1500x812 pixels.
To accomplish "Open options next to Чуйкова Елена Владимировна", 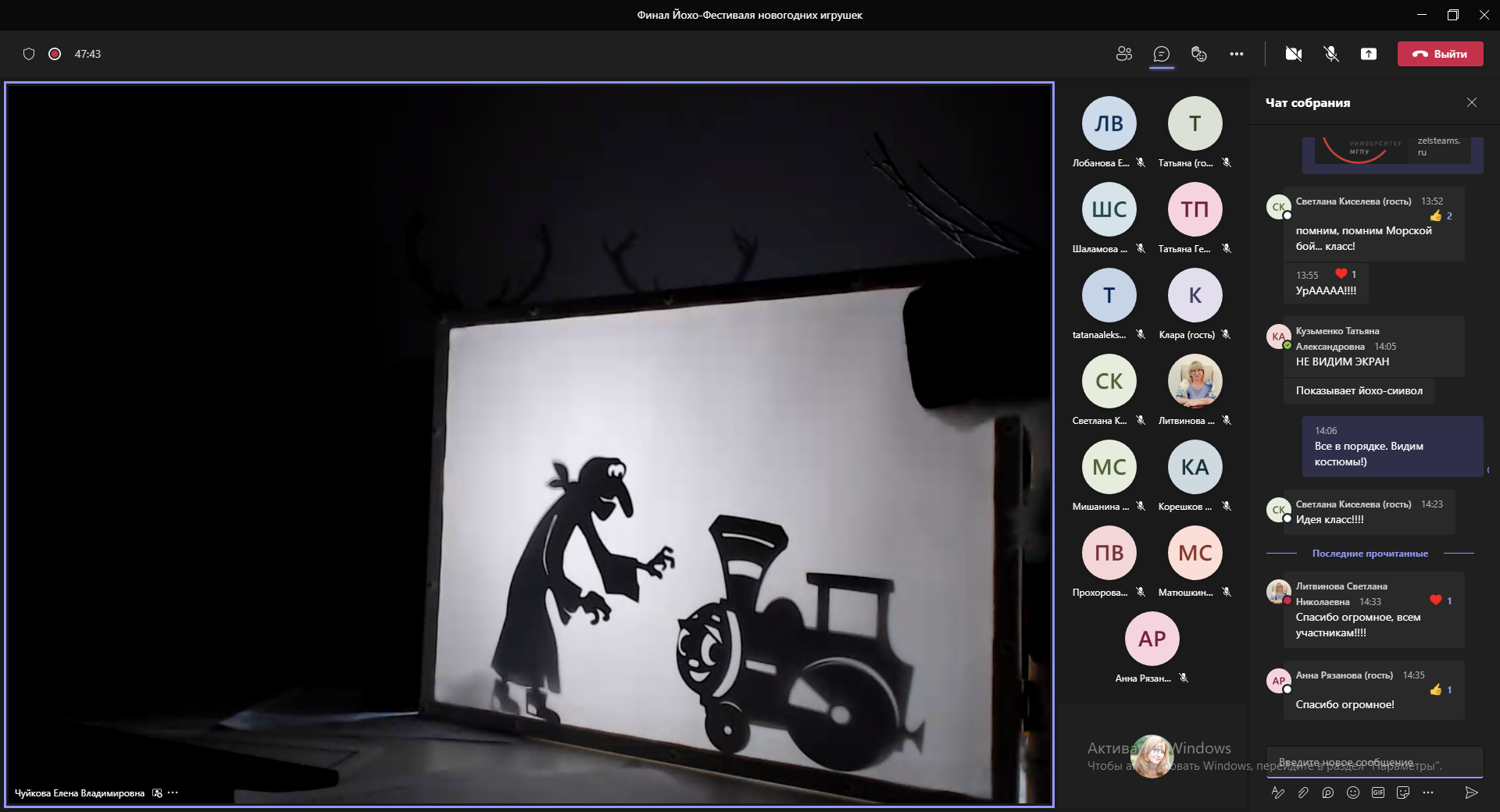I will click(x=173, y=792).
